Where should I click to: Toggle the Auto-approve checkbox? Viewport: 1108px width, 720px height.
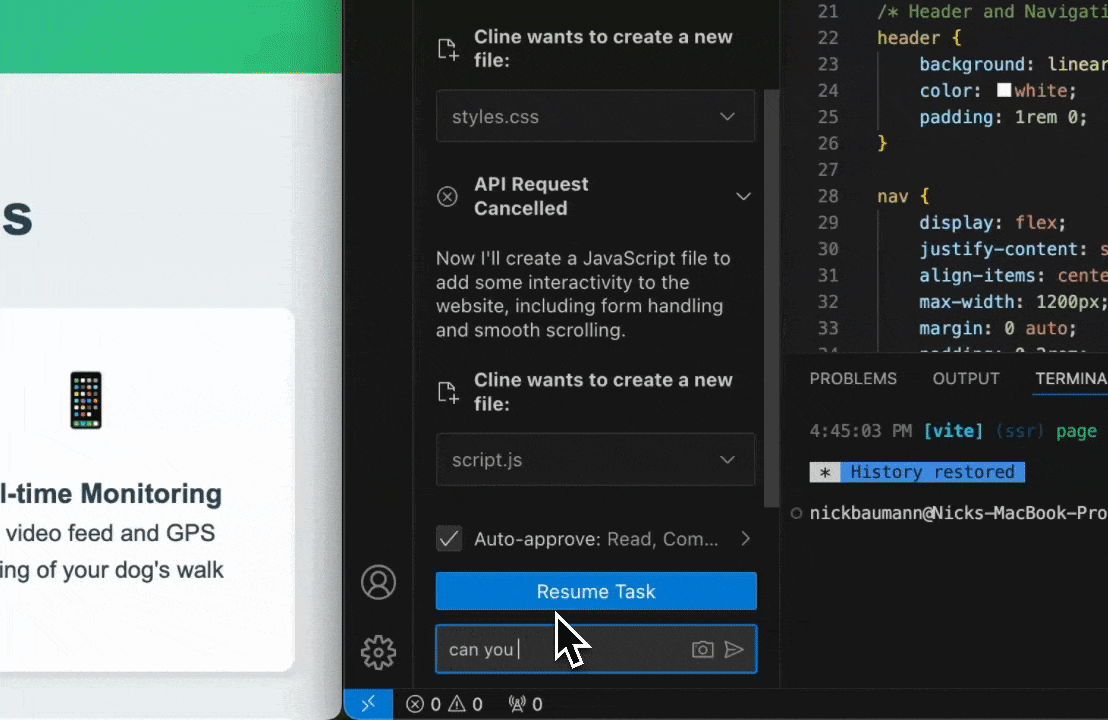449,538
